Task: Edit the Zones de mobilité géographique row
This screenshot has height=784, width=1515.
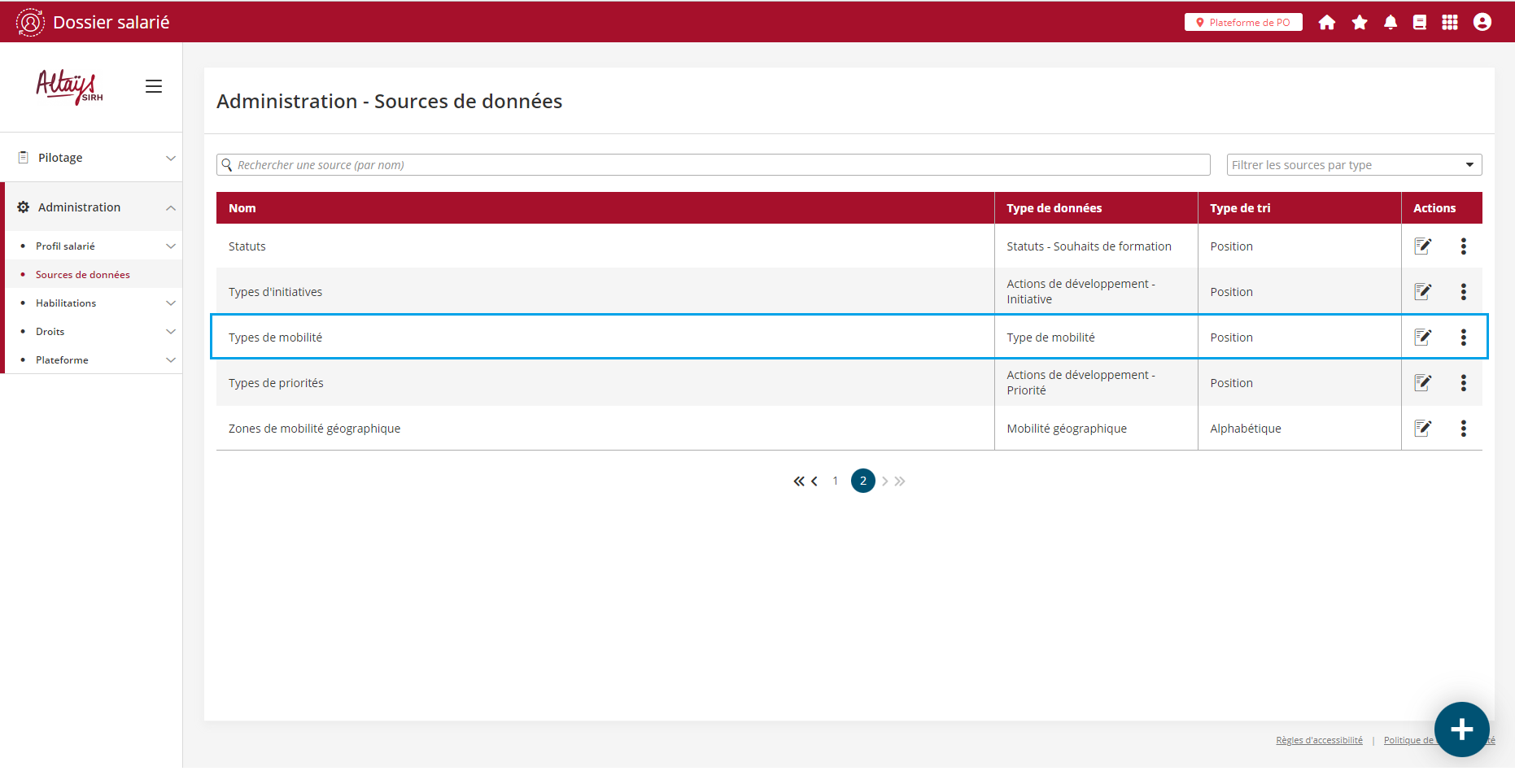Action: (x=1422, y=429)
